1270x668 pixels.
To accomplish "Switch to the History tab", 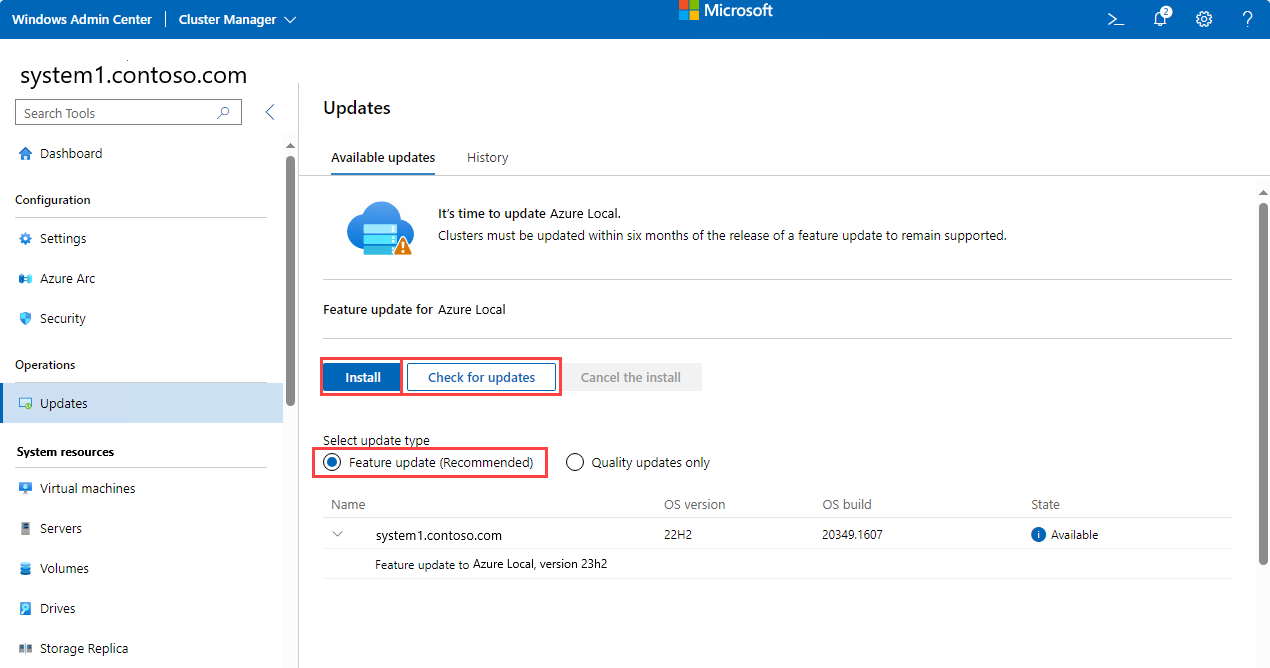I will click(487, 157).
